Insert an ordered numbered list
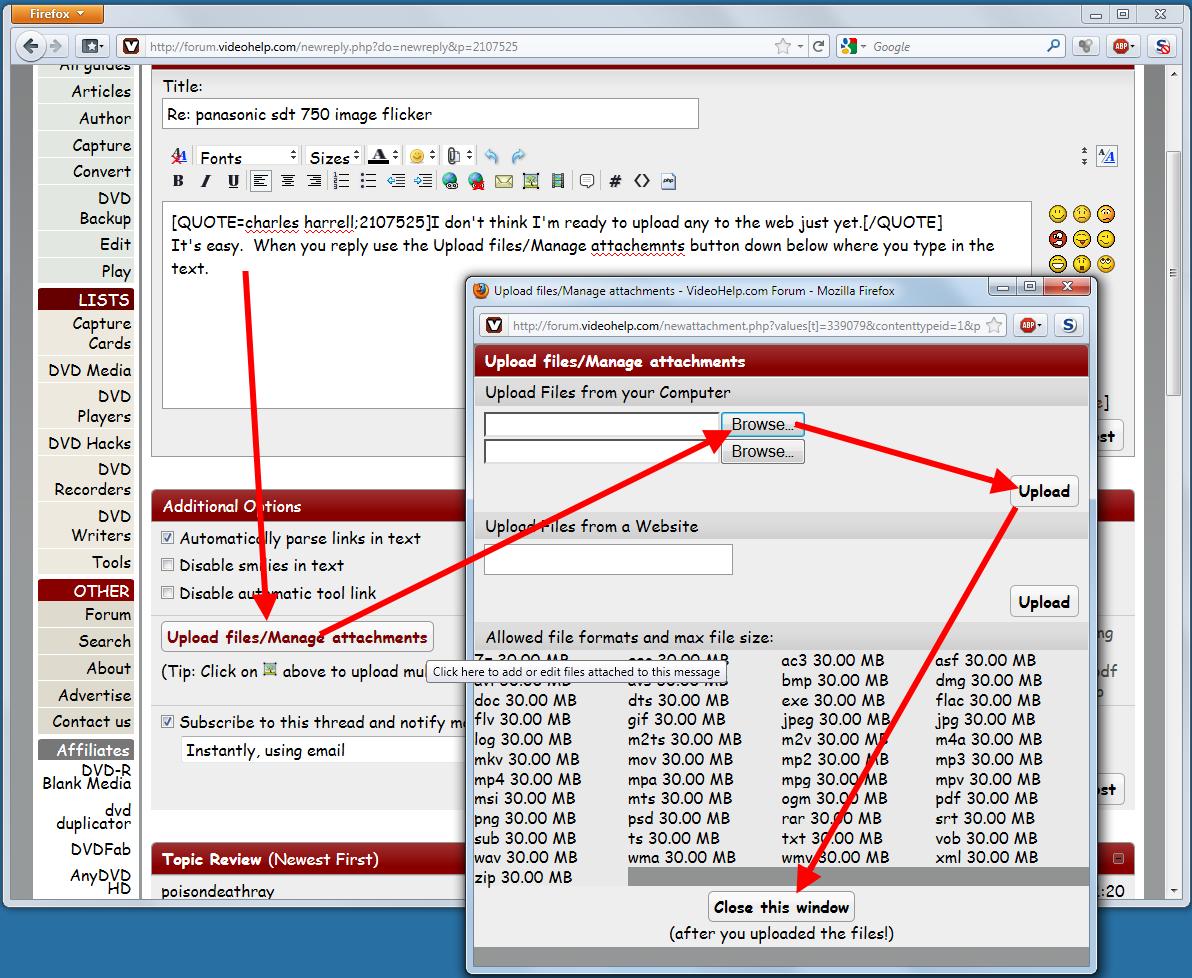Viewport: 1192px width, 978px height. click(x=341, y=181)
